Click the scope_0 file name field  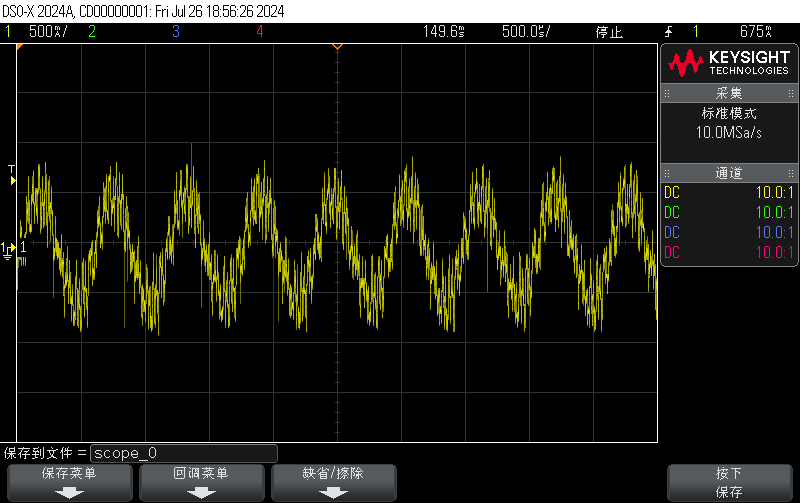pos(184,453)
